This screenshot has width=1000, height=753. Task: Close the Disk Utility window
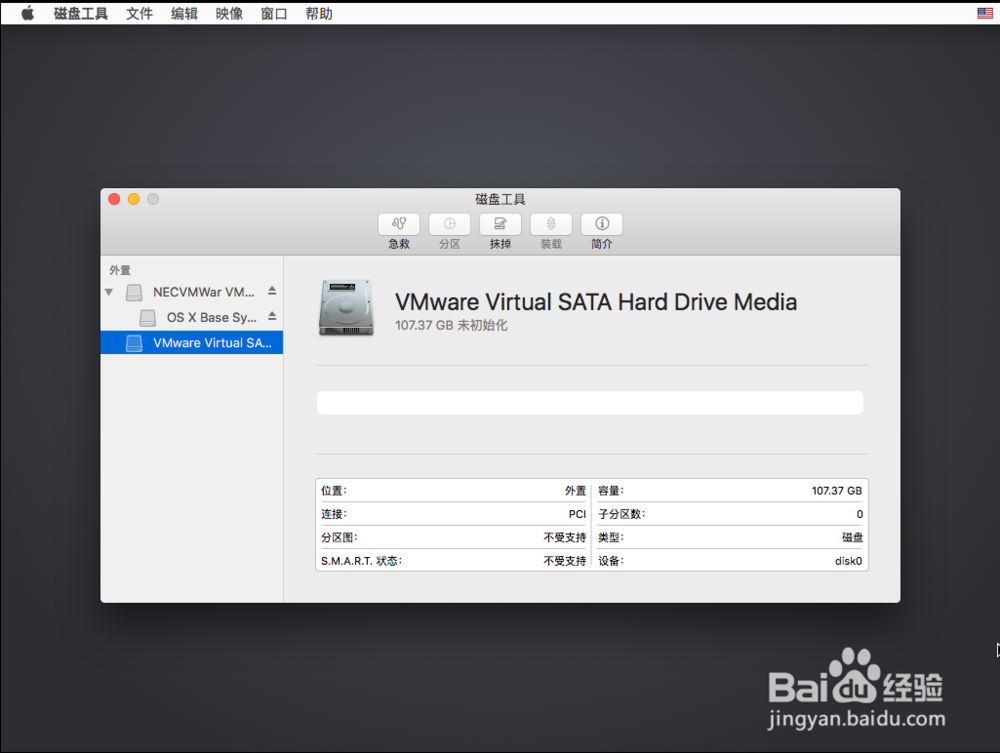(x=114, y=199)
